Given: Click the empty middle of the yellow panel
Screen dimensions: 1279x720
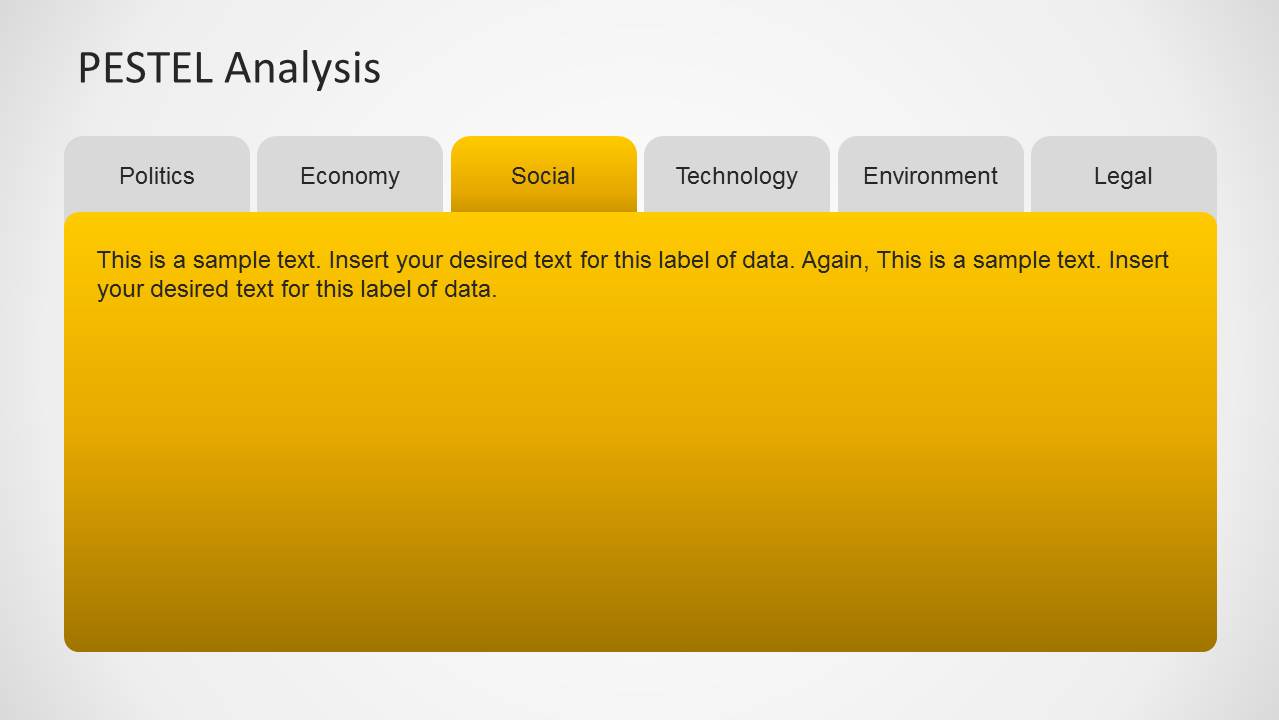Looking at the screenshot, I should [x=640, y=450].
